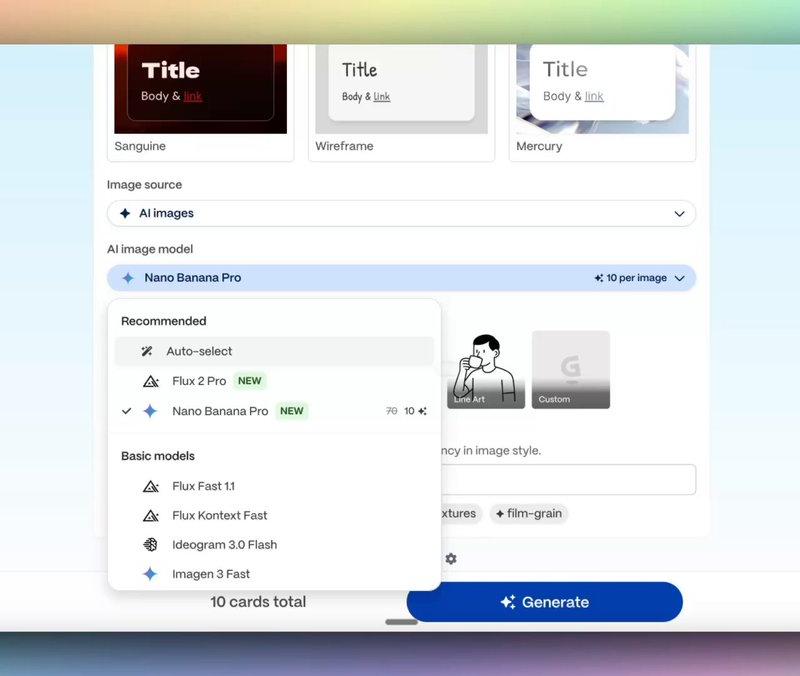Select the Custom image style thumbnail
Screen dimensions: 800x676
point(571,369)
